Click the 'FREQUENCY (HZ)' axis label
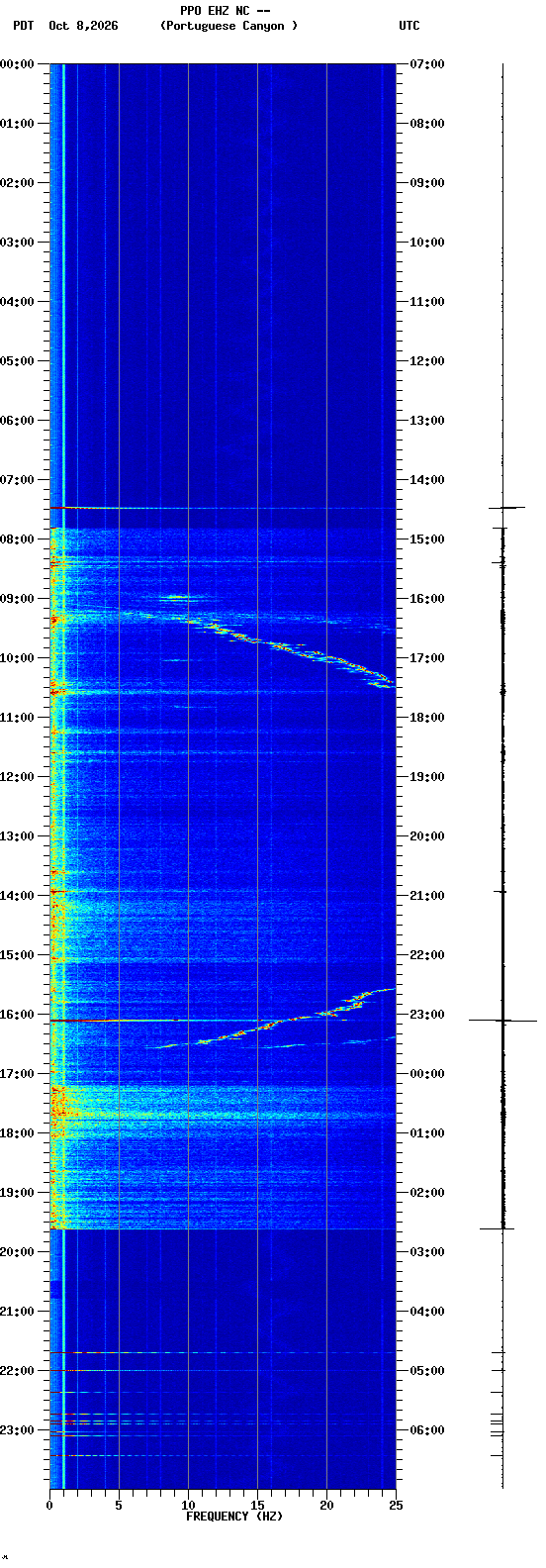The image size is (546, 1568). click(234, 1517)
